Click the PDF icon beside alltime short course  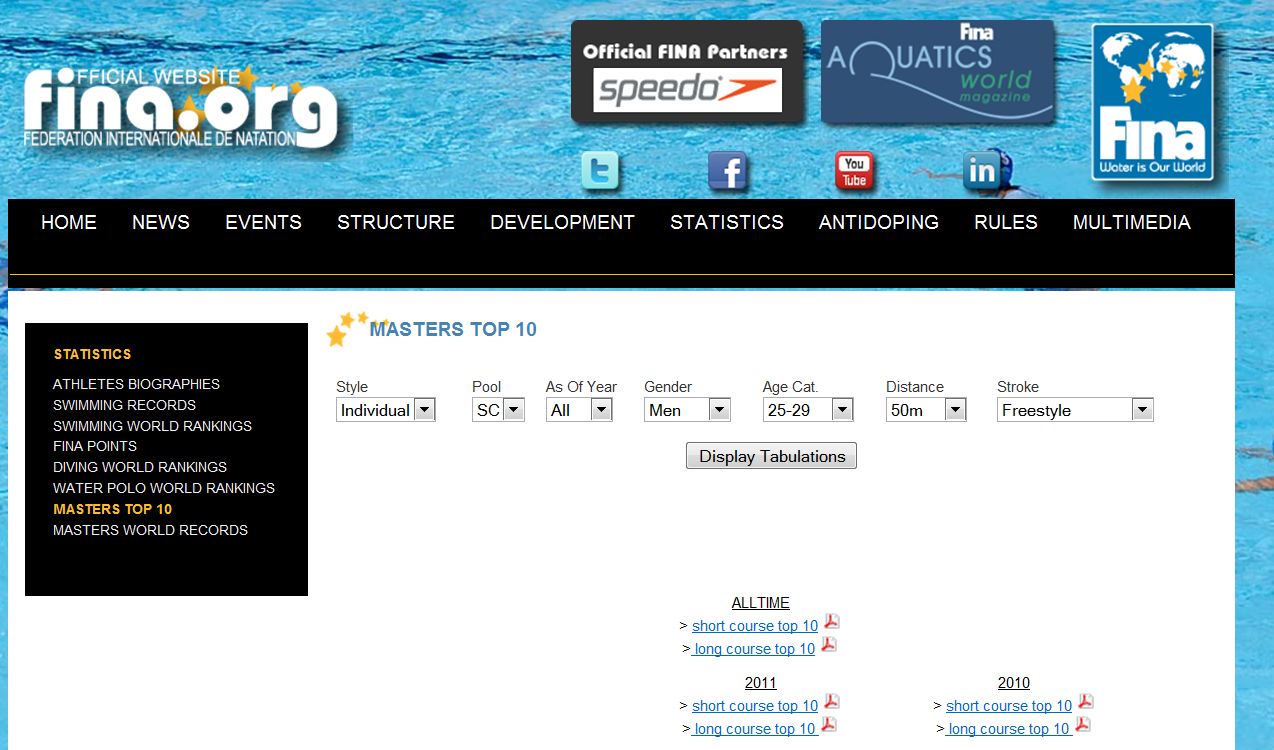831,622
